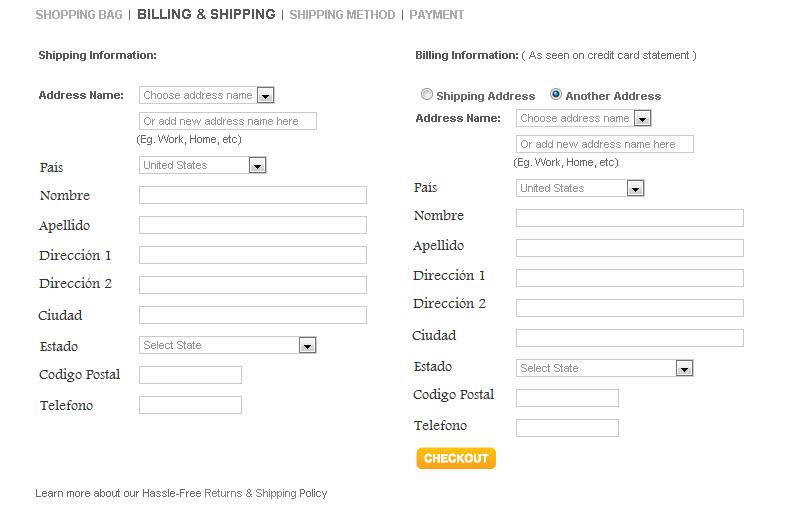Click the billing Dirección 1 field
The image size is (807, 510).
[629, 278]
